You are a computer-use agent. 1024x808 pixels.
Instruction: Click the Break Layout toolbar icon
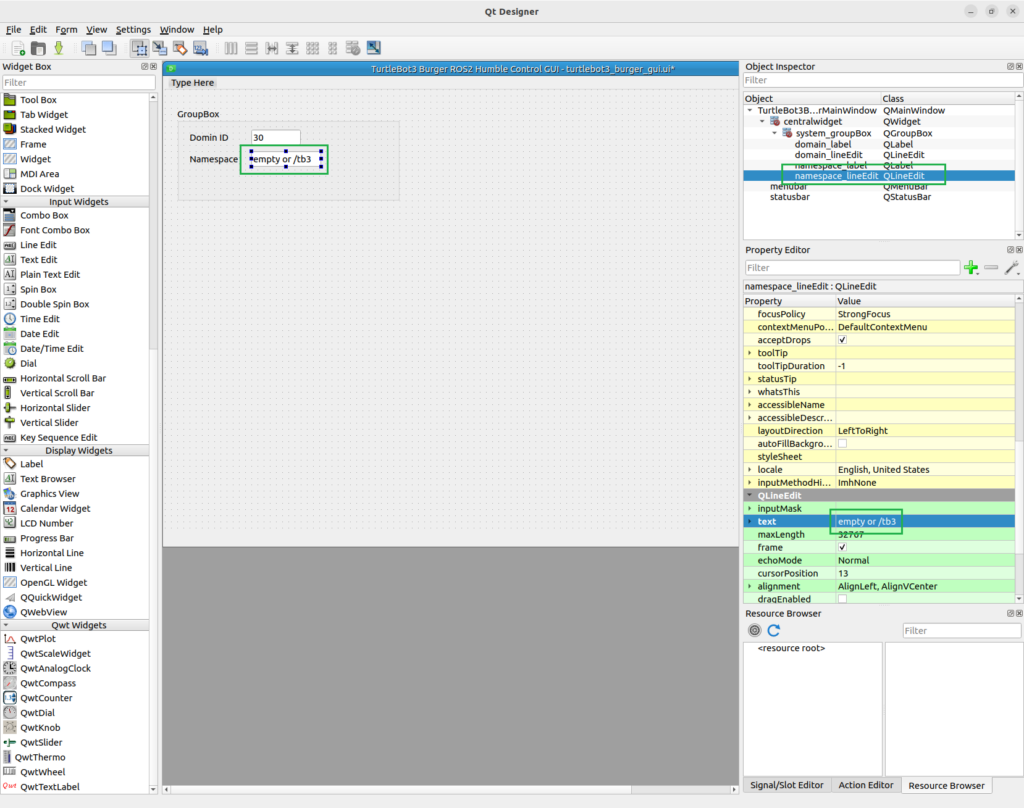point(353,48)
